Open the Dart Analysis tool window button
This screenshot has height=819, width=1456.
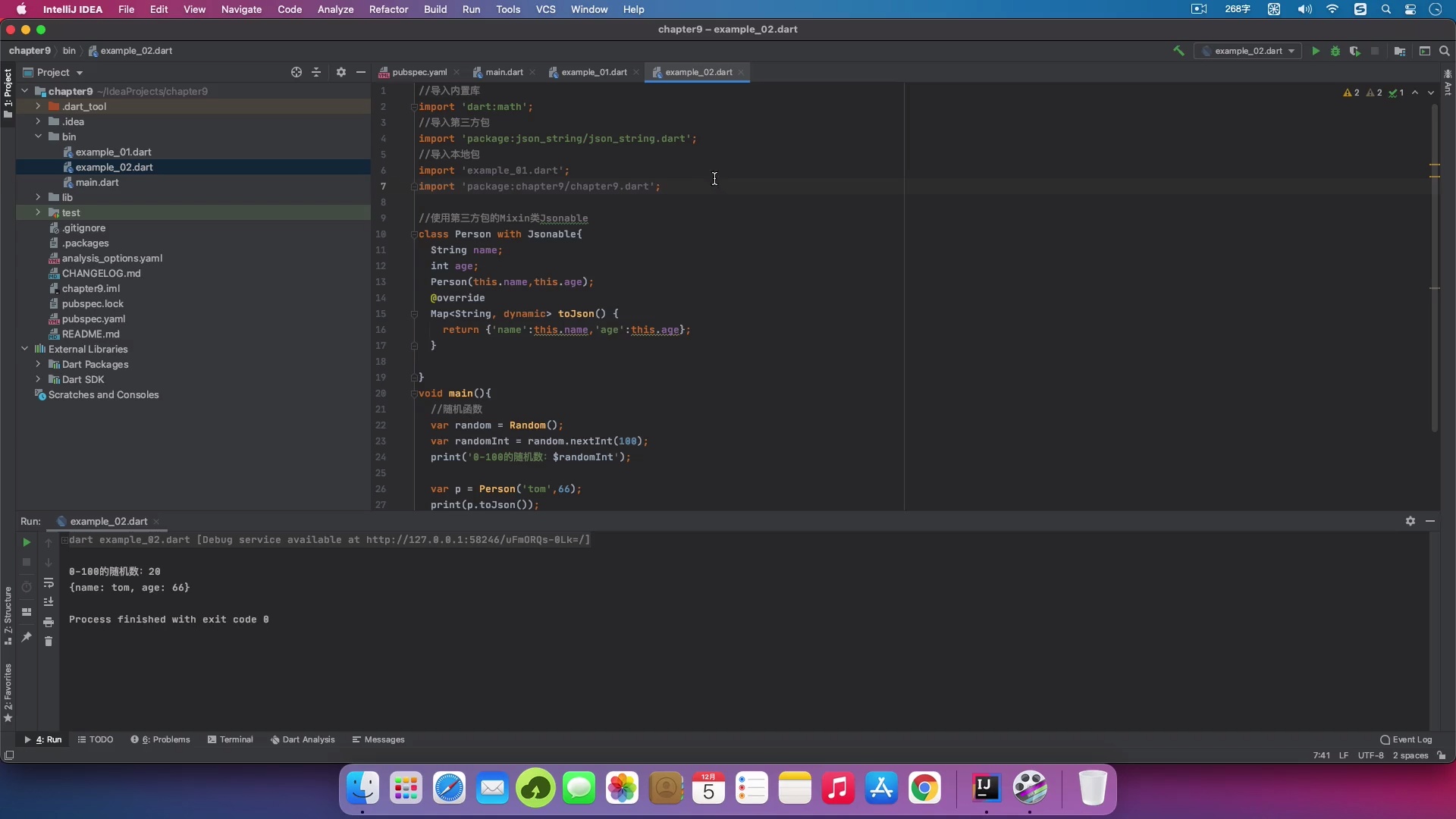303,739
